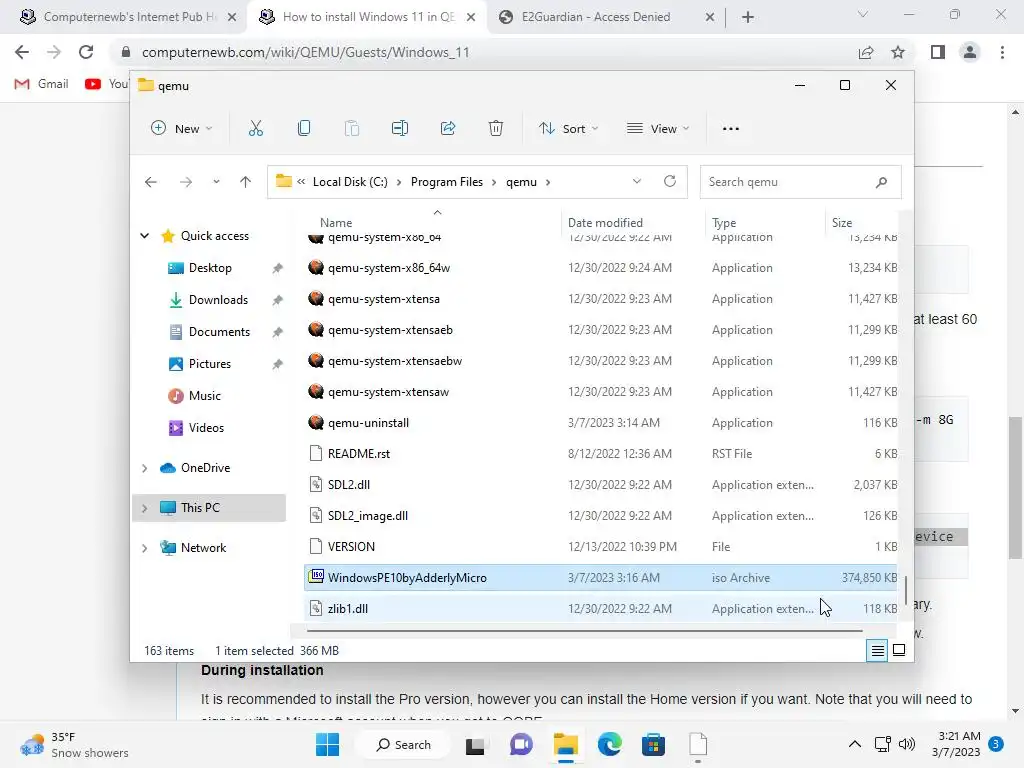Click the Share icon in Explorer toolbar

pyautogui.click(x=448, y=129)
